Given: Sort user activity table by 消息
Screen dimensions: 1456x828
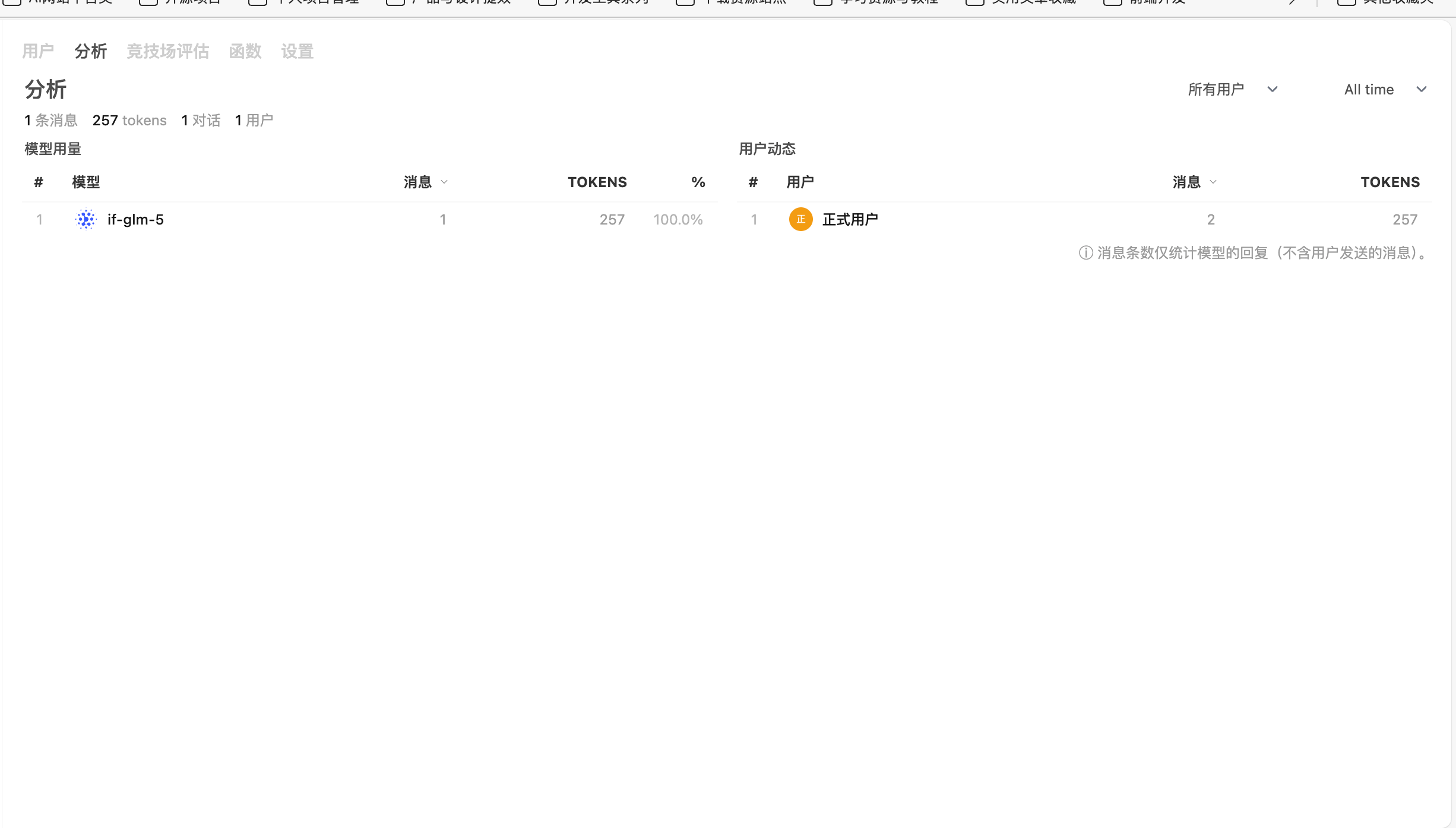Looking at the screenshot, I should (1194, 182).
